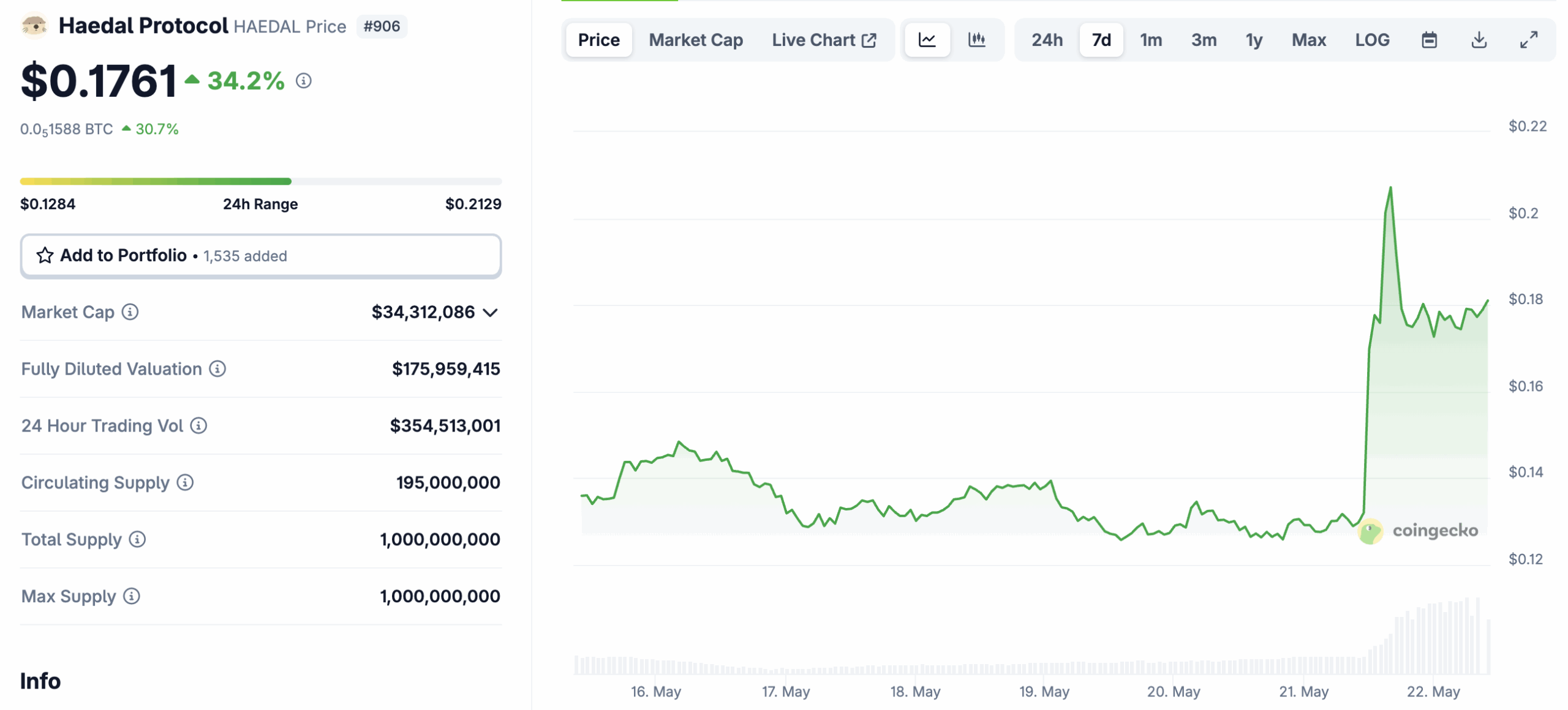Click the Max Supply info icon

point(132,597)
